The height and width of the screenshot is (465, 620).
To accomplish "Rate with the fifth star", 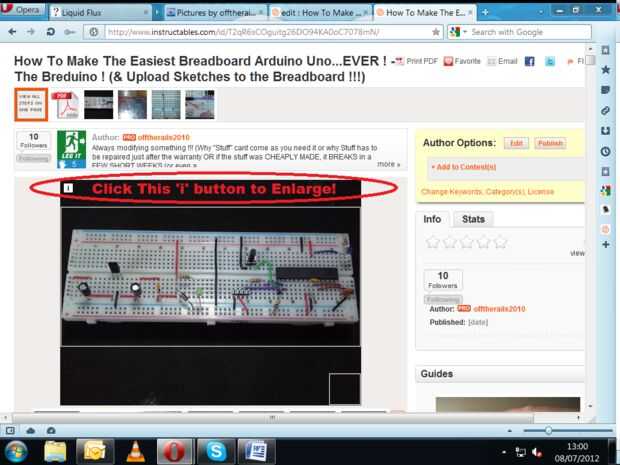I will coord(501,241).
